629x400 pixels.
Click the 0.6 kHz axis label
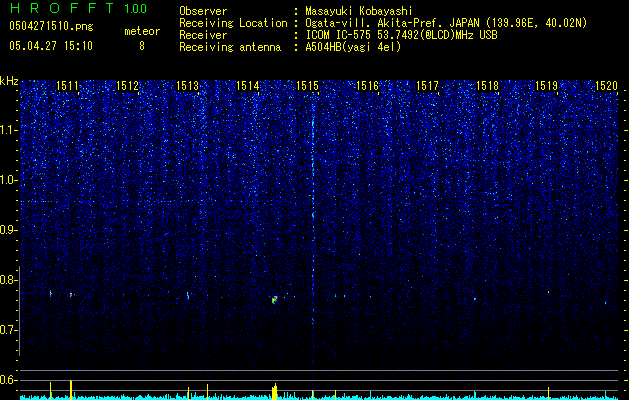[x=9, y=380]
